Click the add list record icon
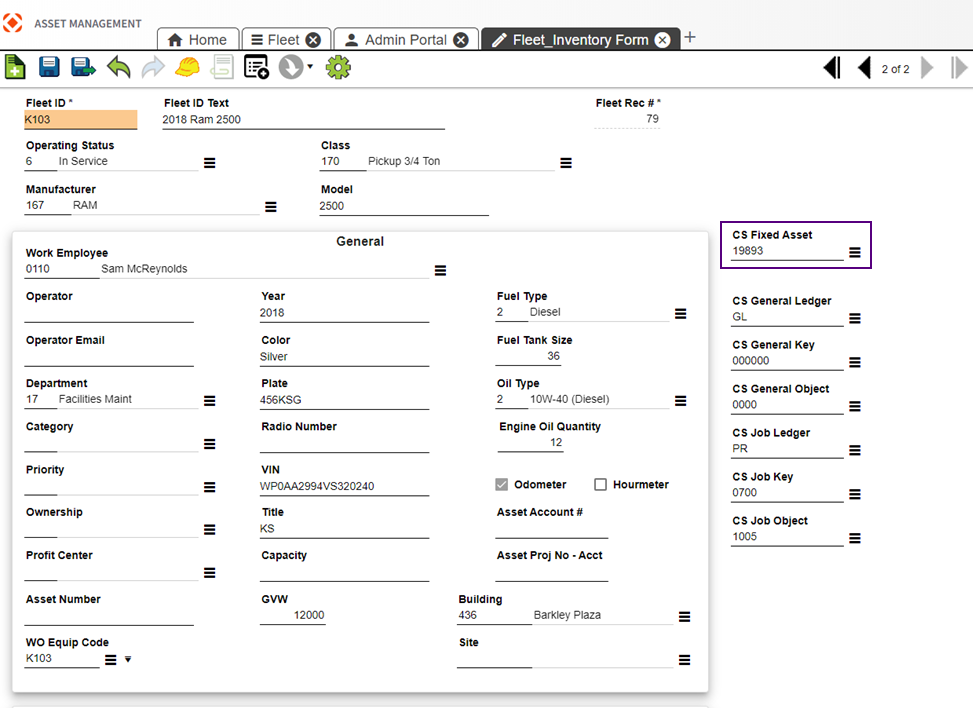The image size is (973, 708). [256, 67]
